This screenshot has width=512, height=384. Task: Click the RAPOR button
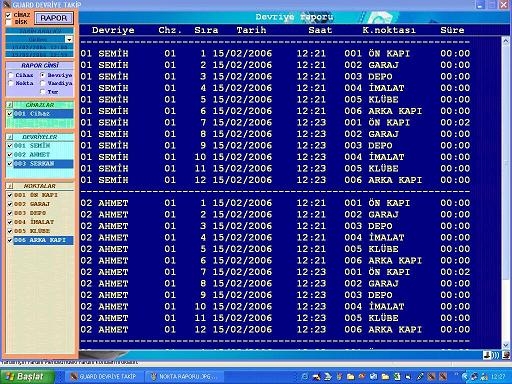[x=54, y=18]
